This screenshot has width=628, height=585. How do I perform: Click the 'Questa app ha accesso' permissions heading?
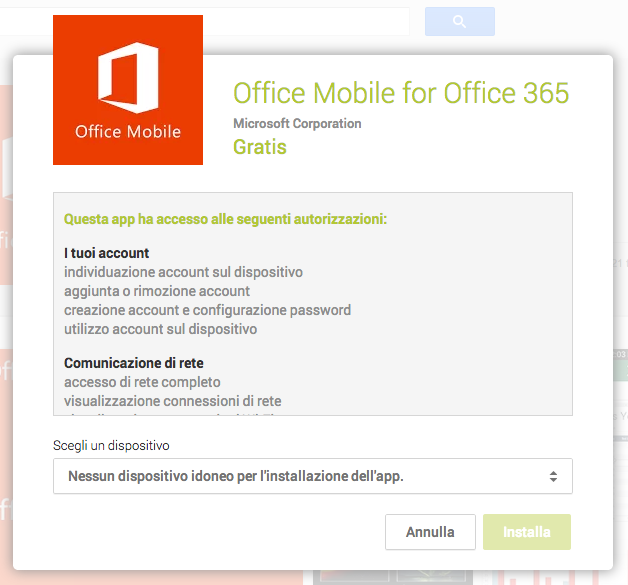tap(225, 218)
